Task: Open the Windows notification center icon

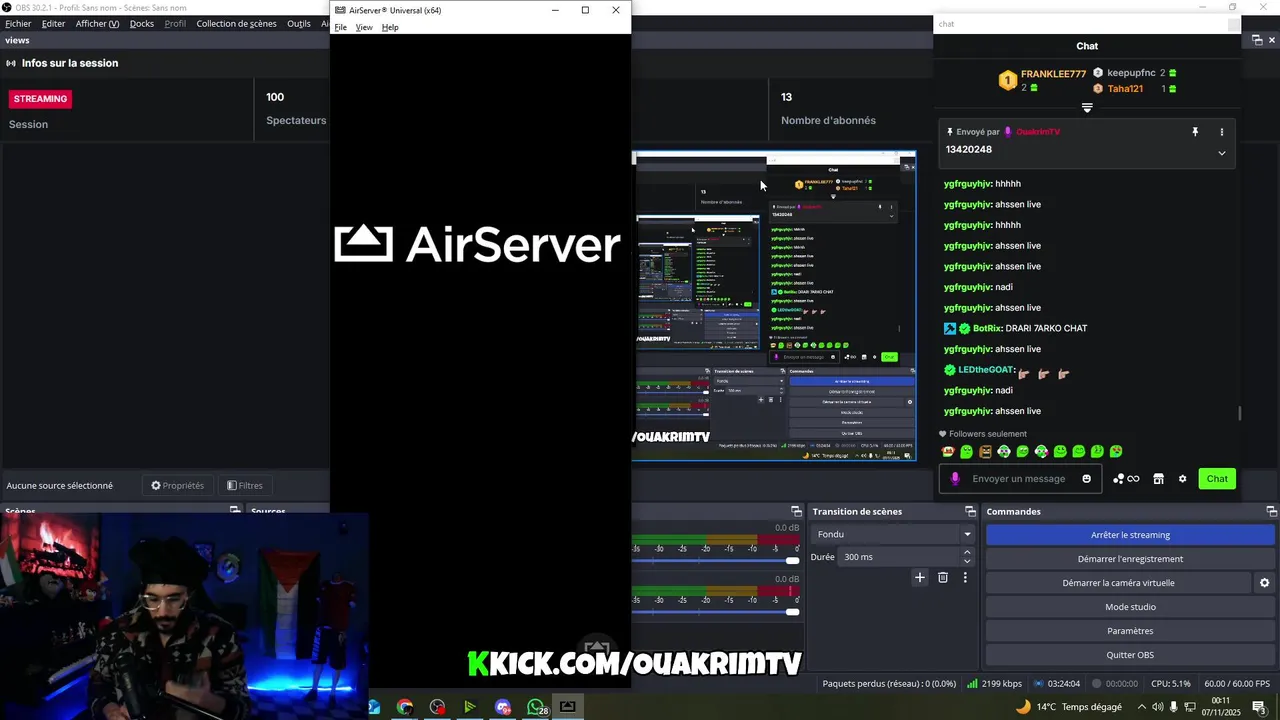Action: [1258, 707]
